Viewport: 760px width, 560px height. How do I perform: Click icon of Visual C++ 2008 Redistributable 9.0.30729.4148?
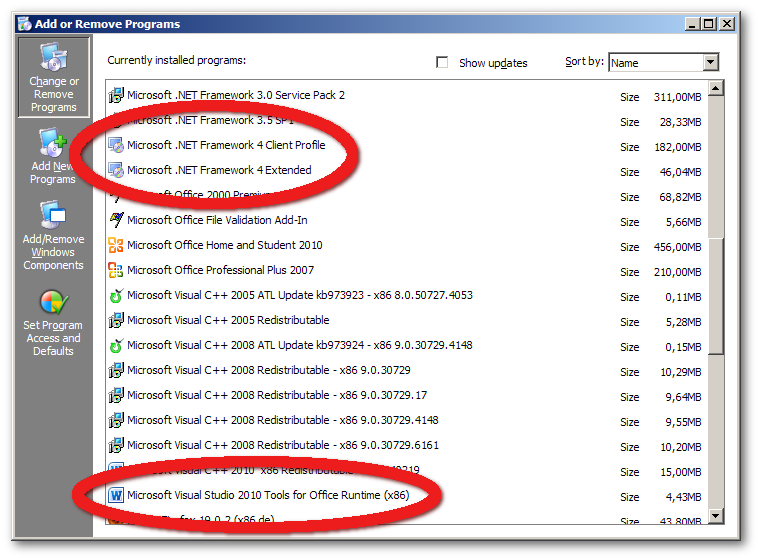tap(116, 420)
